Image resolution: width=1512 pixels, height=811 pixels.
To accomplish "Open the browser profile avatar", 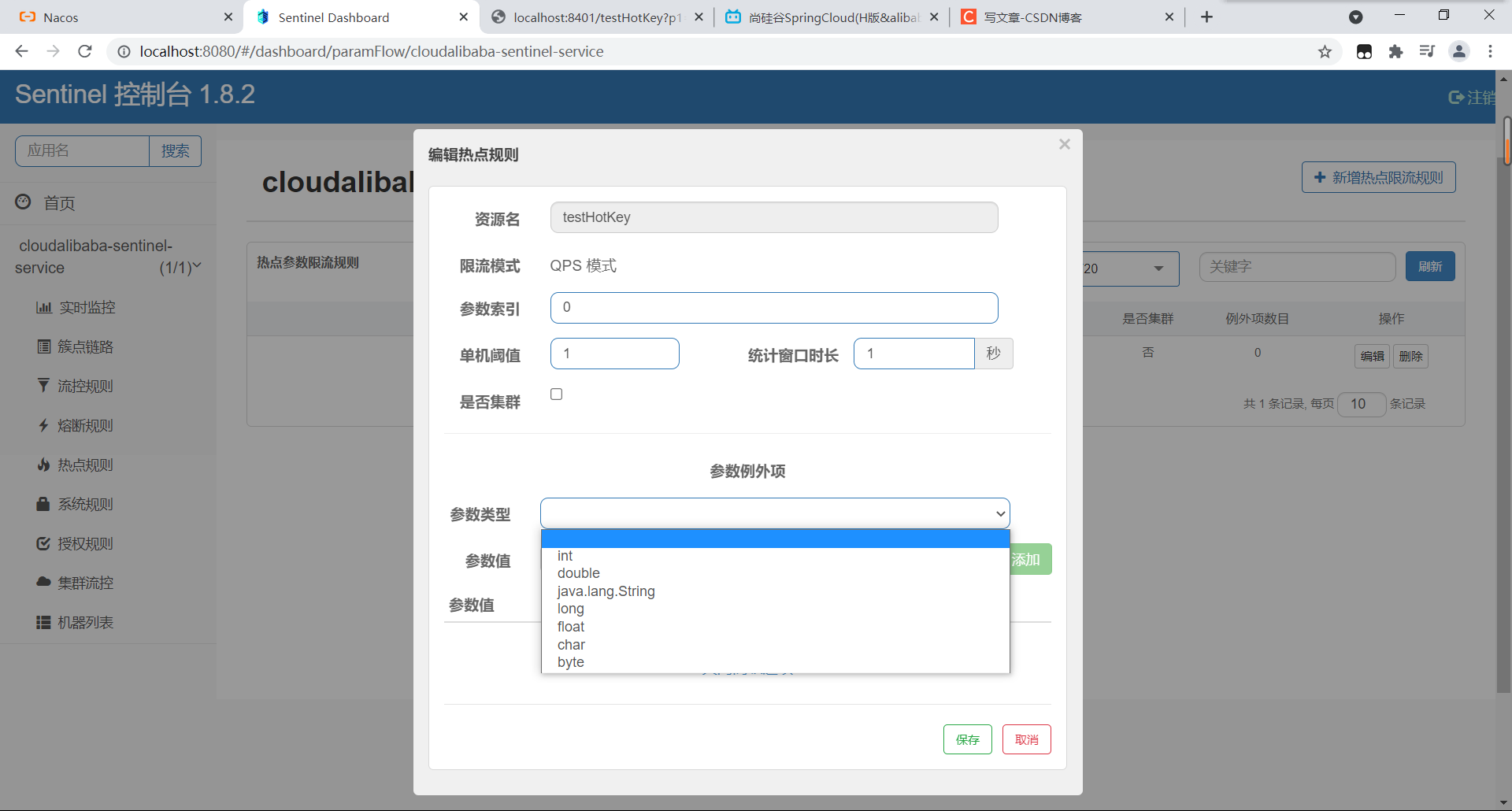I will pos(1458,51).
